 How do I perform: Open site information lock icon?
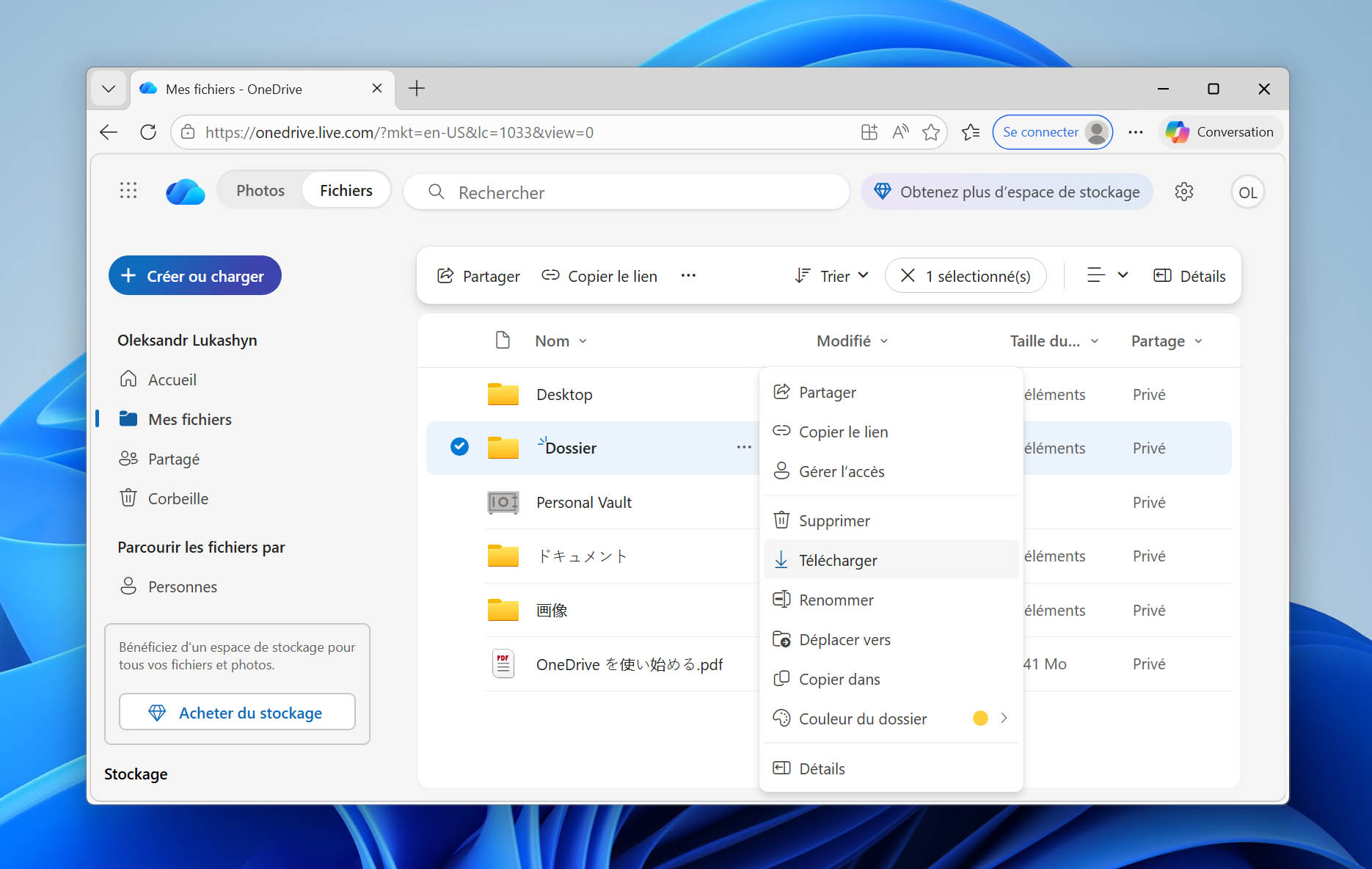coord(188,132)
